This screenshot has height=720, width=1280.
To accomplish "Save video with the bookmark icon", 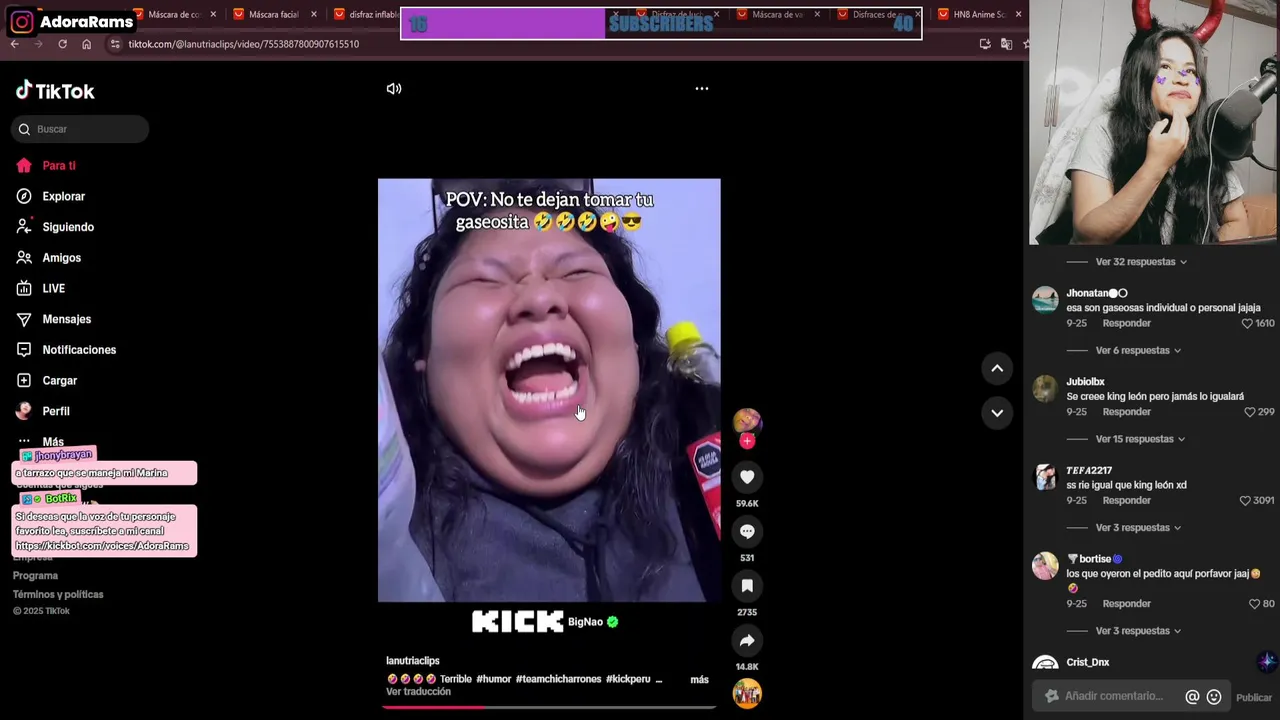I will pos(747,585).
